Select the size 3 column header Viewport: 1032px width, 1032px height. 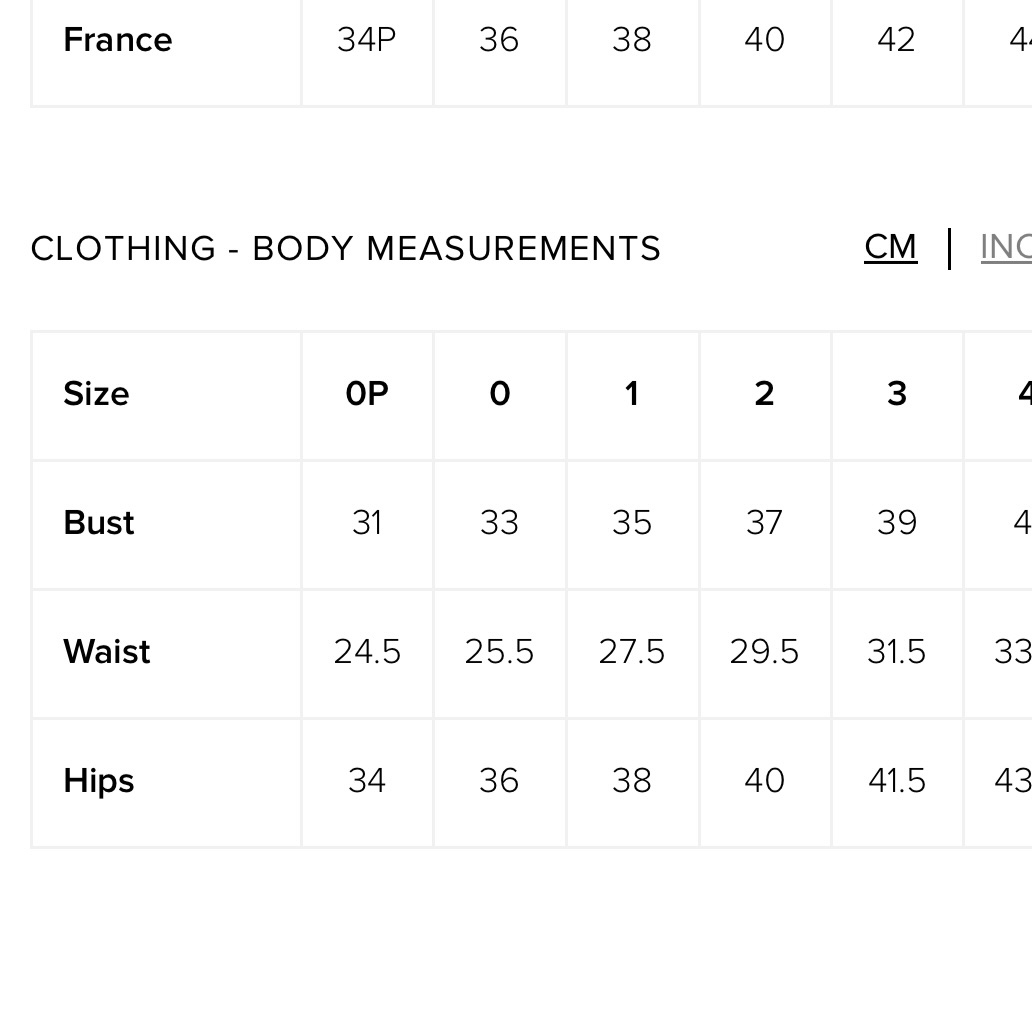897,394
